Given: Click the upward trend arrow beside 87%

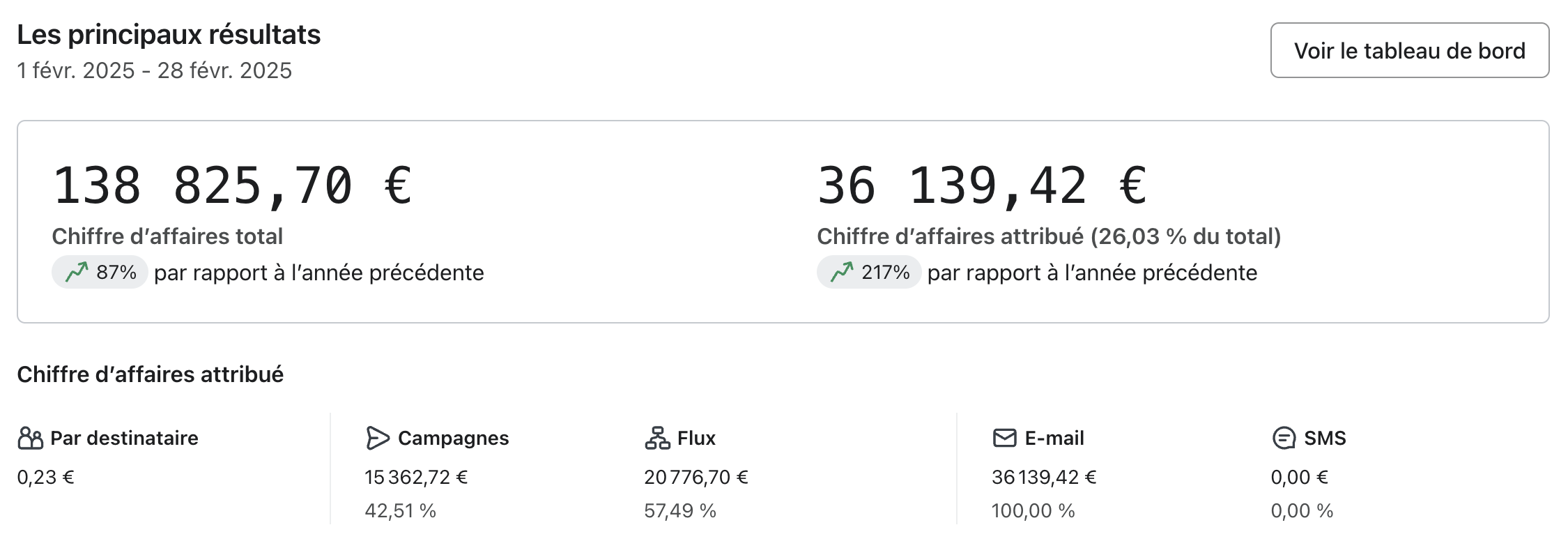Looking at the screenshot, I should 77,271.
